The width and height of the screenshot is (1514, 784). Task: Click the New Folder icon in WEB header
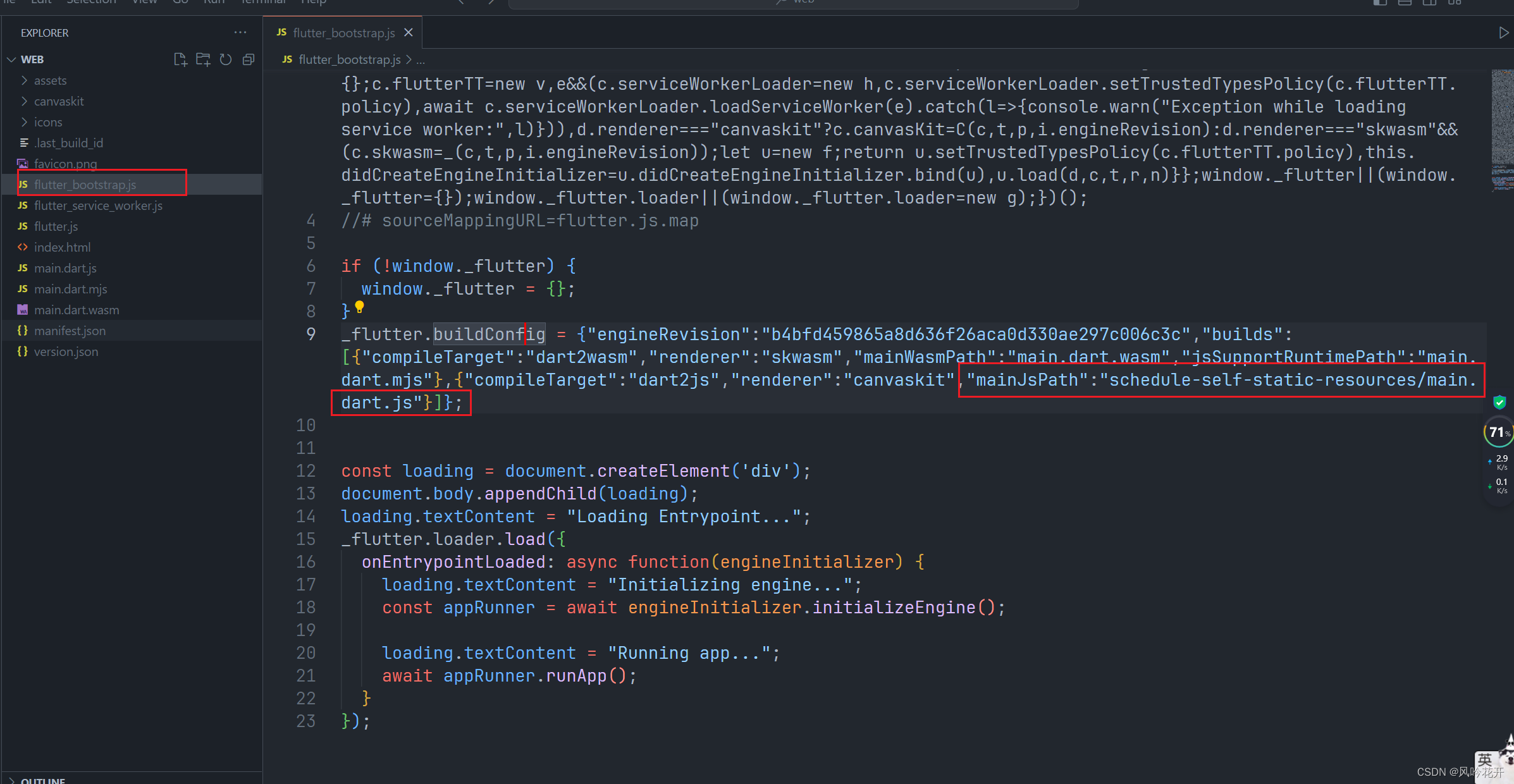tap(203, 59)
